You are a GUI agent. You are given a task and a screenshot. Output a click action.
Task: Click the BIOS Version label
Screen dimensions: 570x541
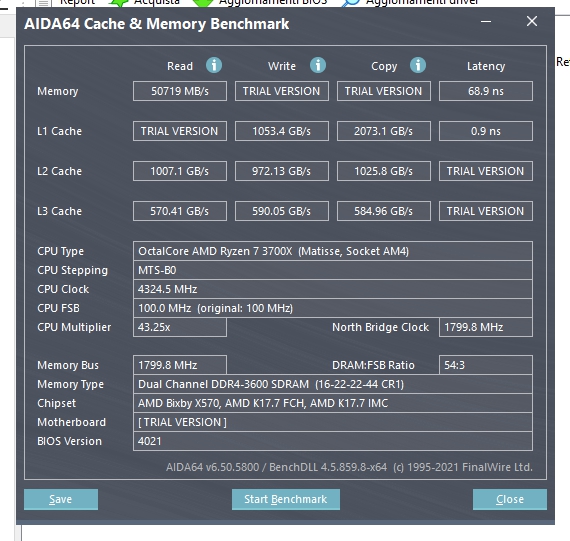click(x=69, y=441)
